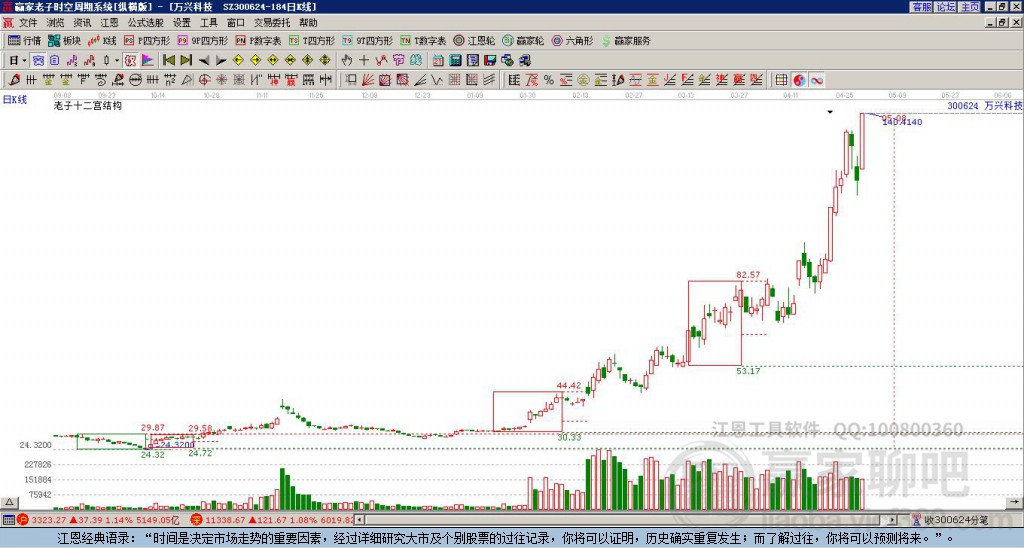Click the 82.57 price label

[x=748, y=275]
